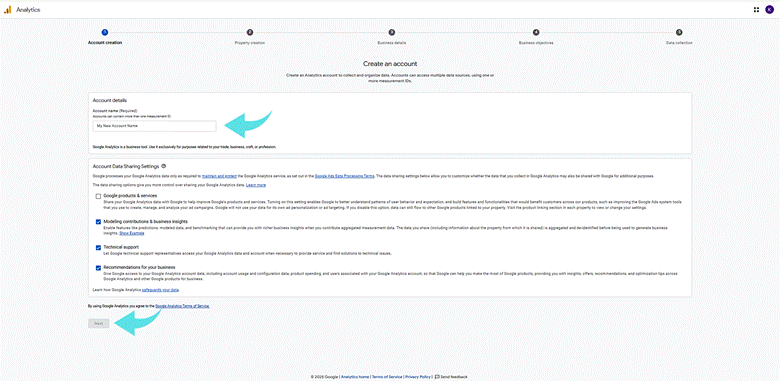
Task: Open the safeguards your data link
Action: 160,289
